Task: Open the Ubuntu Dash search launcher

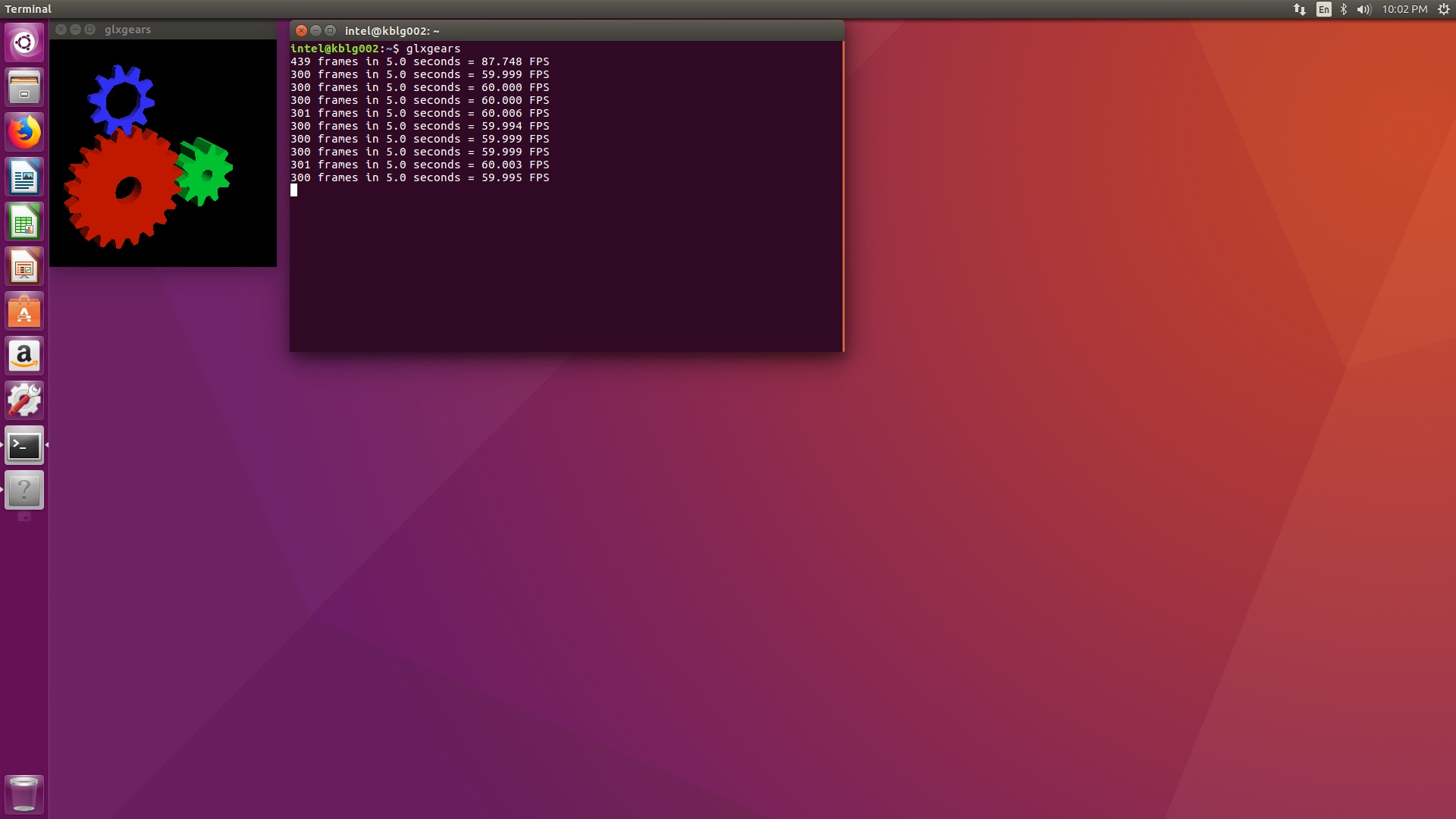Action: click(24, 42)
